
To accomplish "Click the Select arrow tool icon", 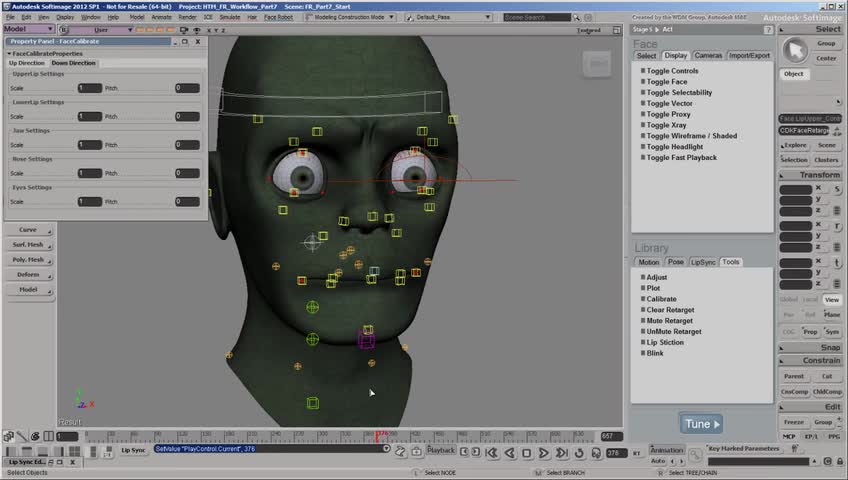I will click(796, 50).
